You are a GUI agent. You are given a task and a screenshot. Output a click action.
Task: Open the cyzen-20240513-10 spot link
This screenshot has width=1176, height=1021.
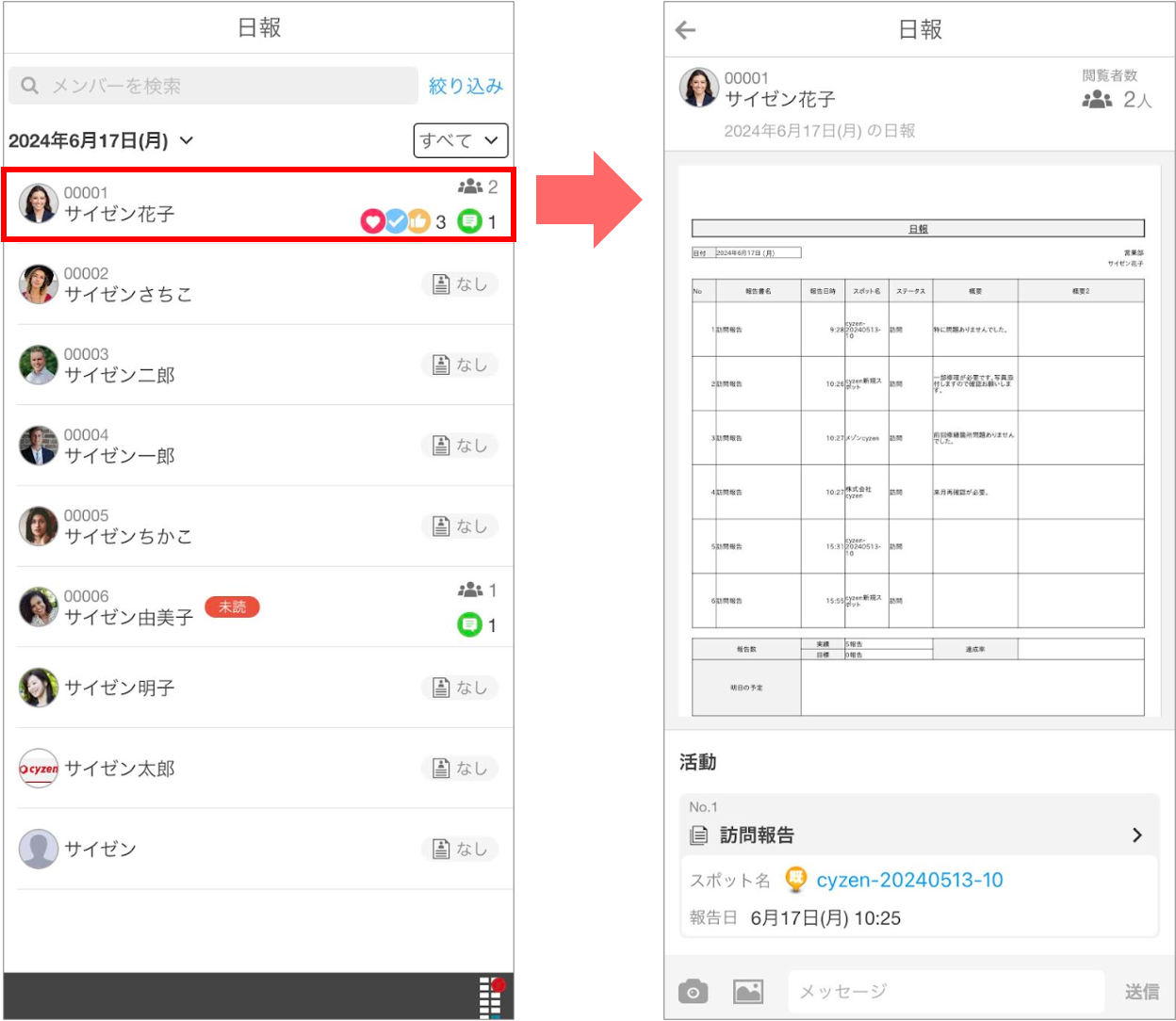coord(909,880)
